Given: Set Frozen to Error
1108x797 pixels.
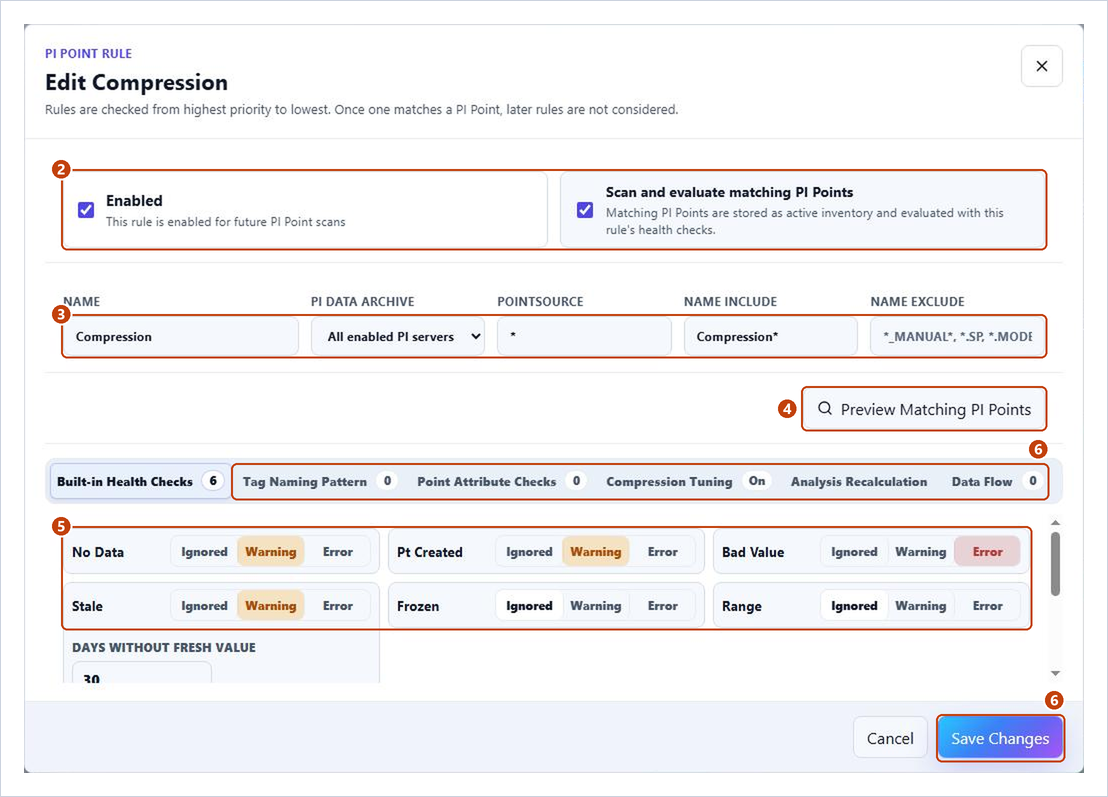Looking at the screenshot, I should pos(663,606).
